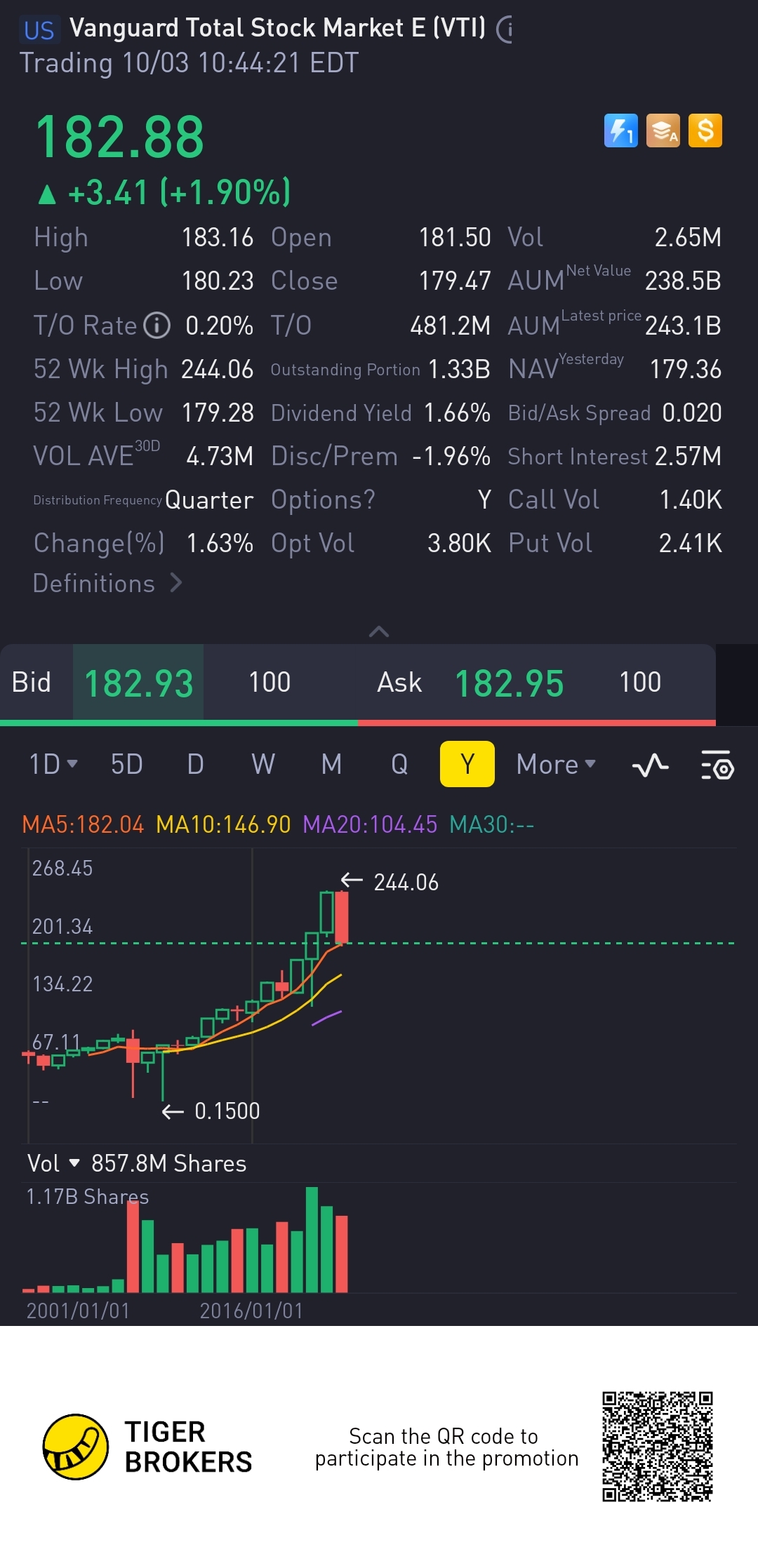758x1568 pixels.
Task: Tap the 857.8M Shares volume readout
Action: click(x=168, y=1163)
